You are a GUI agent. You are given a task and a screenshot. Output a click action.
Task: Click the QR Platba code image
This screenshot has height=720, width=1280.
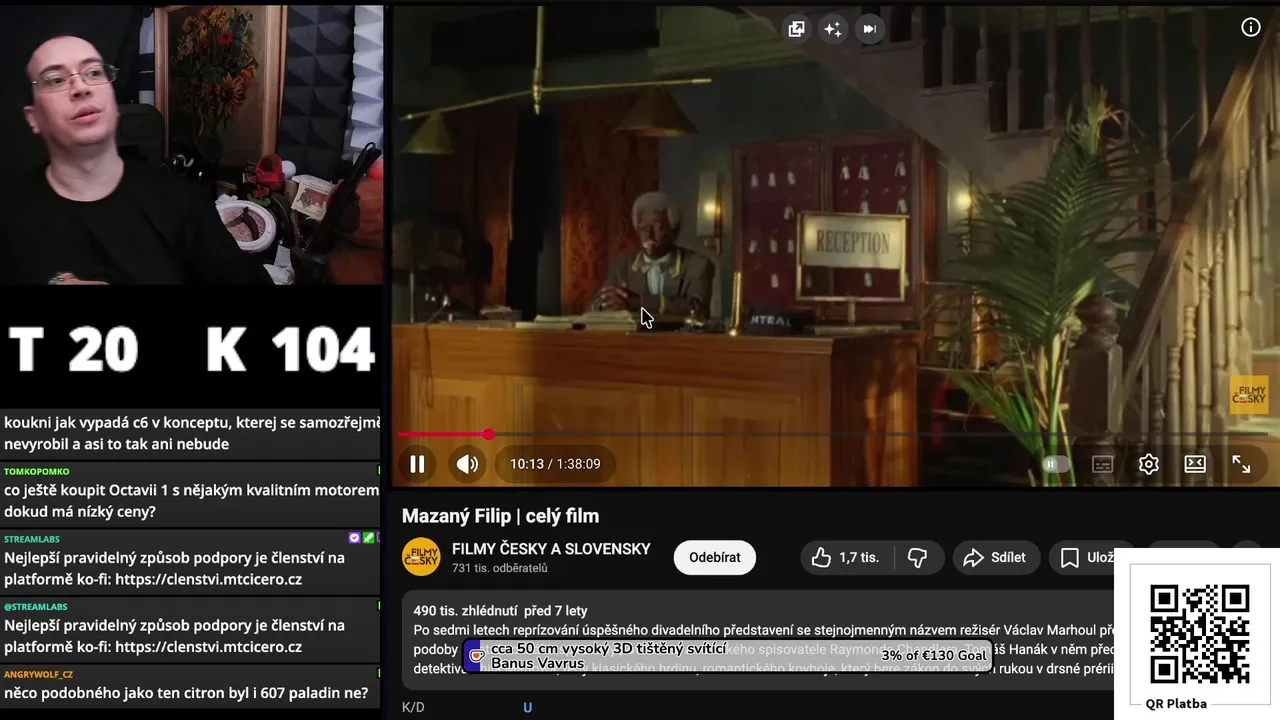1199,635
